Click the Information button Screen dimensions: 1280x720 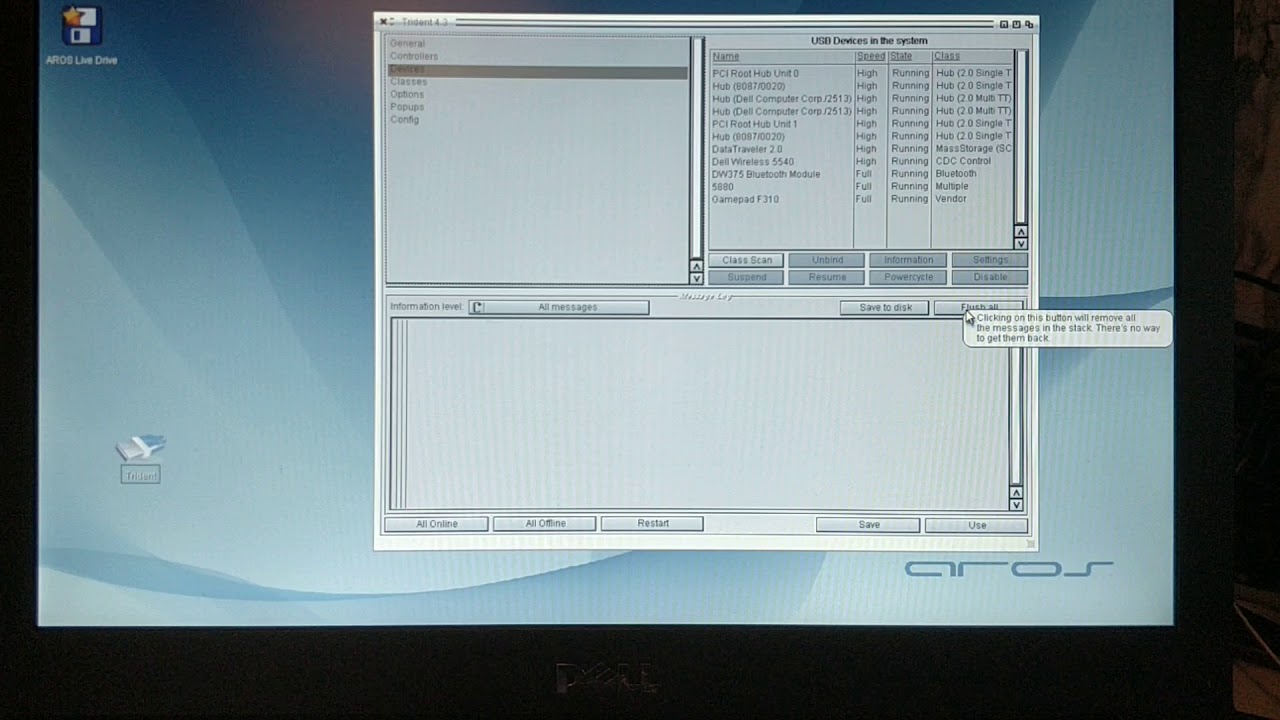908,260
